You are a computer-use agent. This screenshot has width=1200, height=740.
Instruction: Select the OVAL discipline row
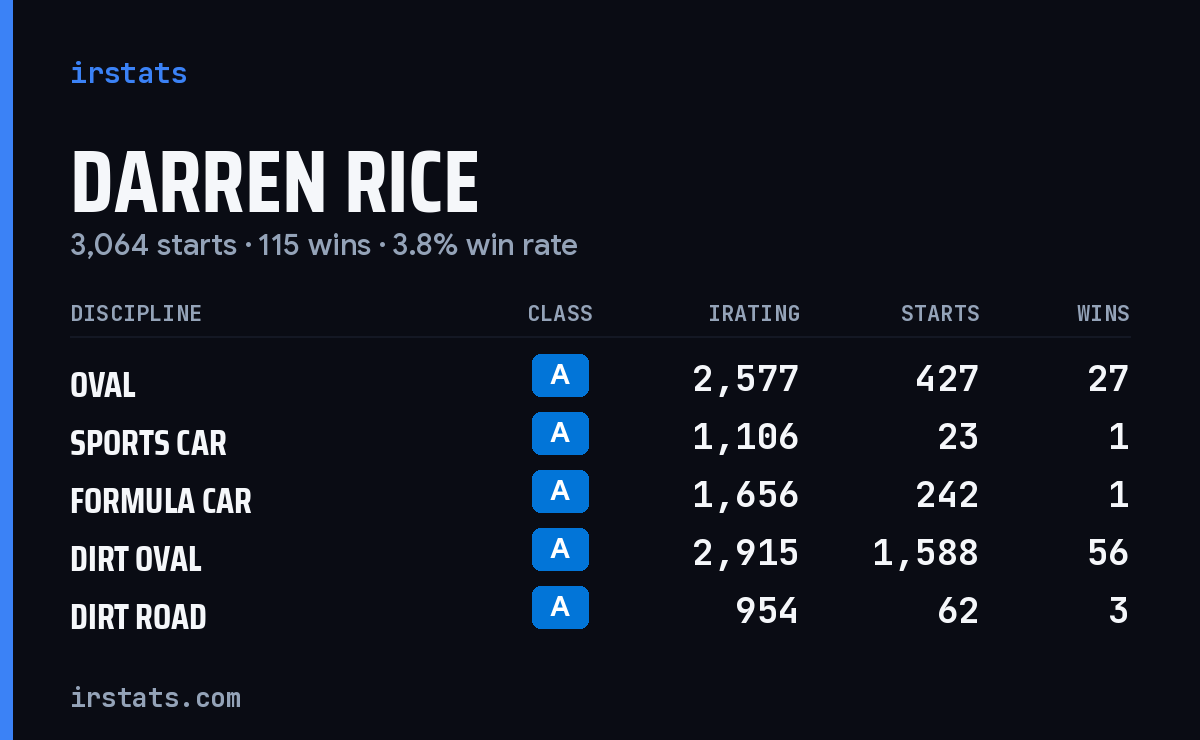point(600,379)
